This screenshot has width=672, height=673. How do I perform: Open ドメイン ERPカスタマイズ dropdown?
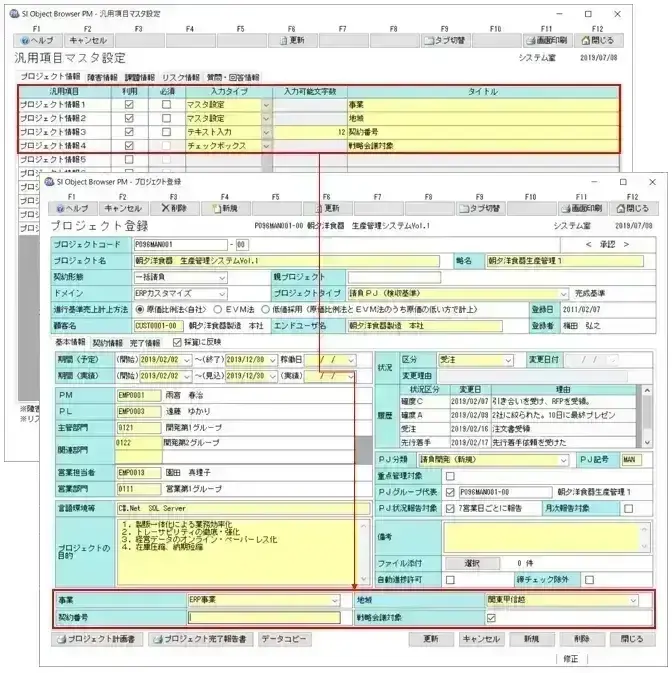(x=222, y=294)
